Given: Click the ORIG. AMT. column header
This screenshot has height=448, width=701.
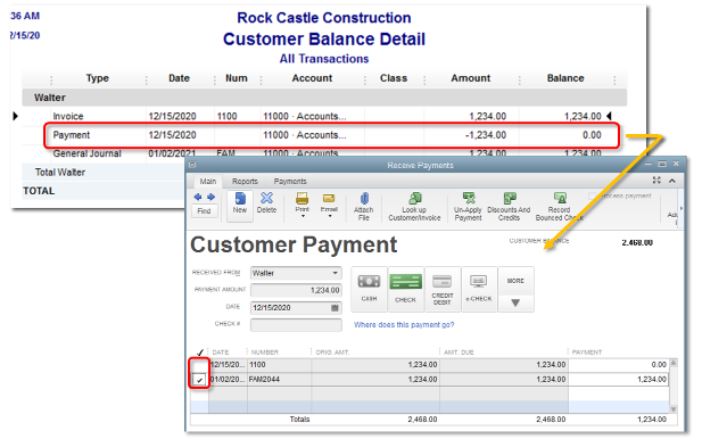Looking at the screenshot, I should pos(332,352).
